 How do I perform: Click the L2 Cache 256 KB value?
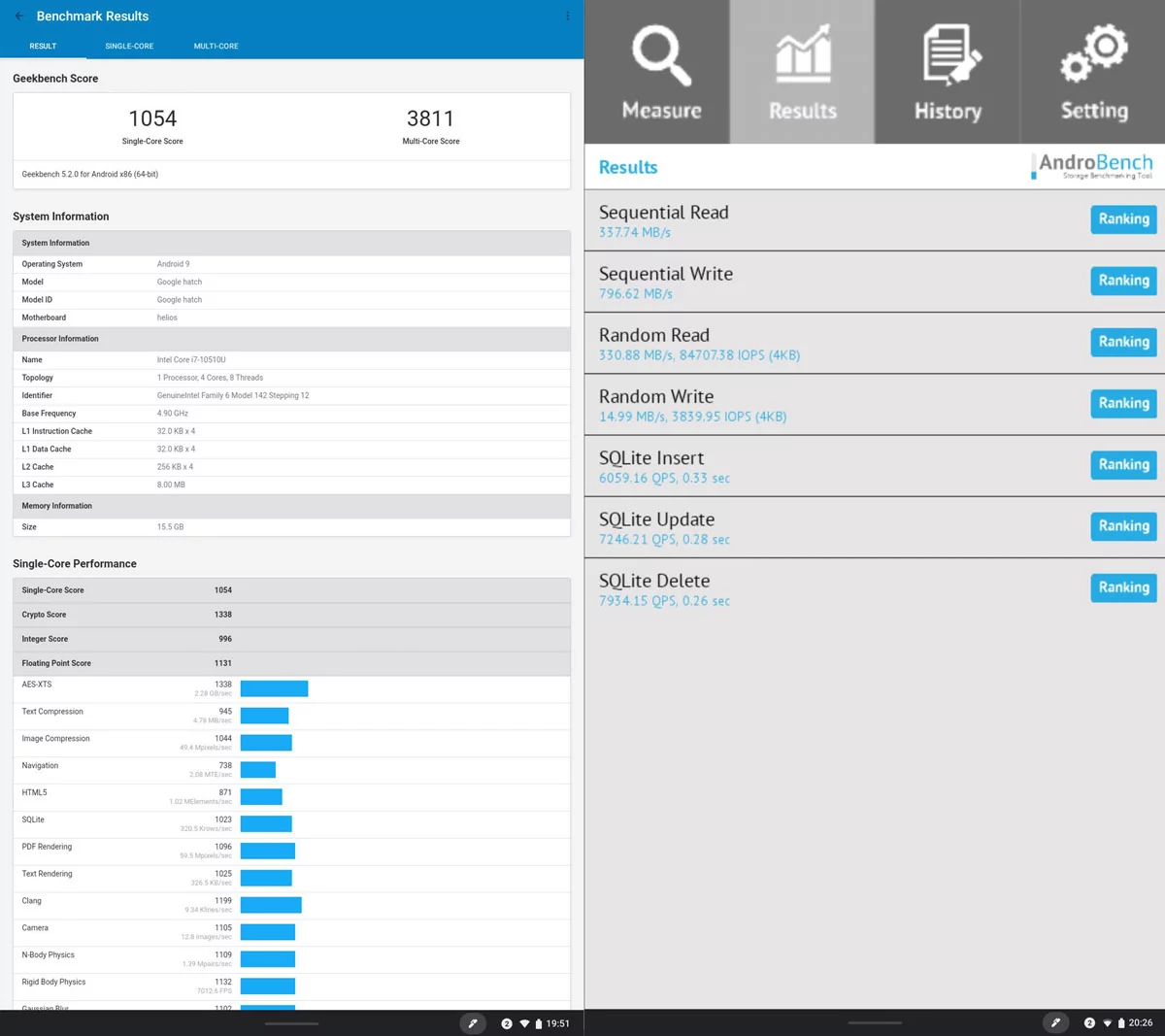[175, 467]
